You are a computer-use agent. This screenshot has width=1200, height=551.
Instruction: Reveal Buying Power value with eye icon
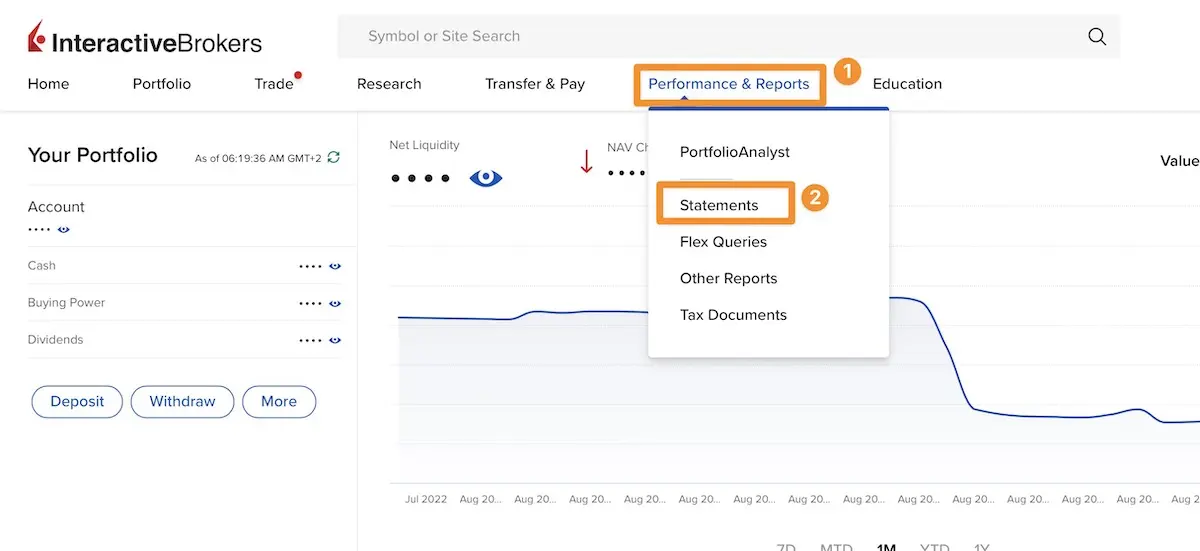335,303
